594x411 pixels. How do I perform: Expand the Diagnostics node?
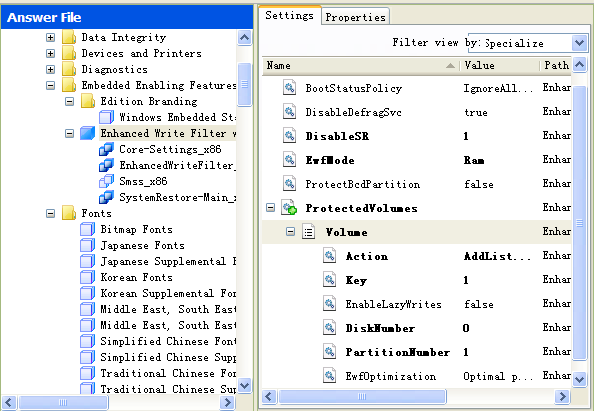tap(50, 69)
